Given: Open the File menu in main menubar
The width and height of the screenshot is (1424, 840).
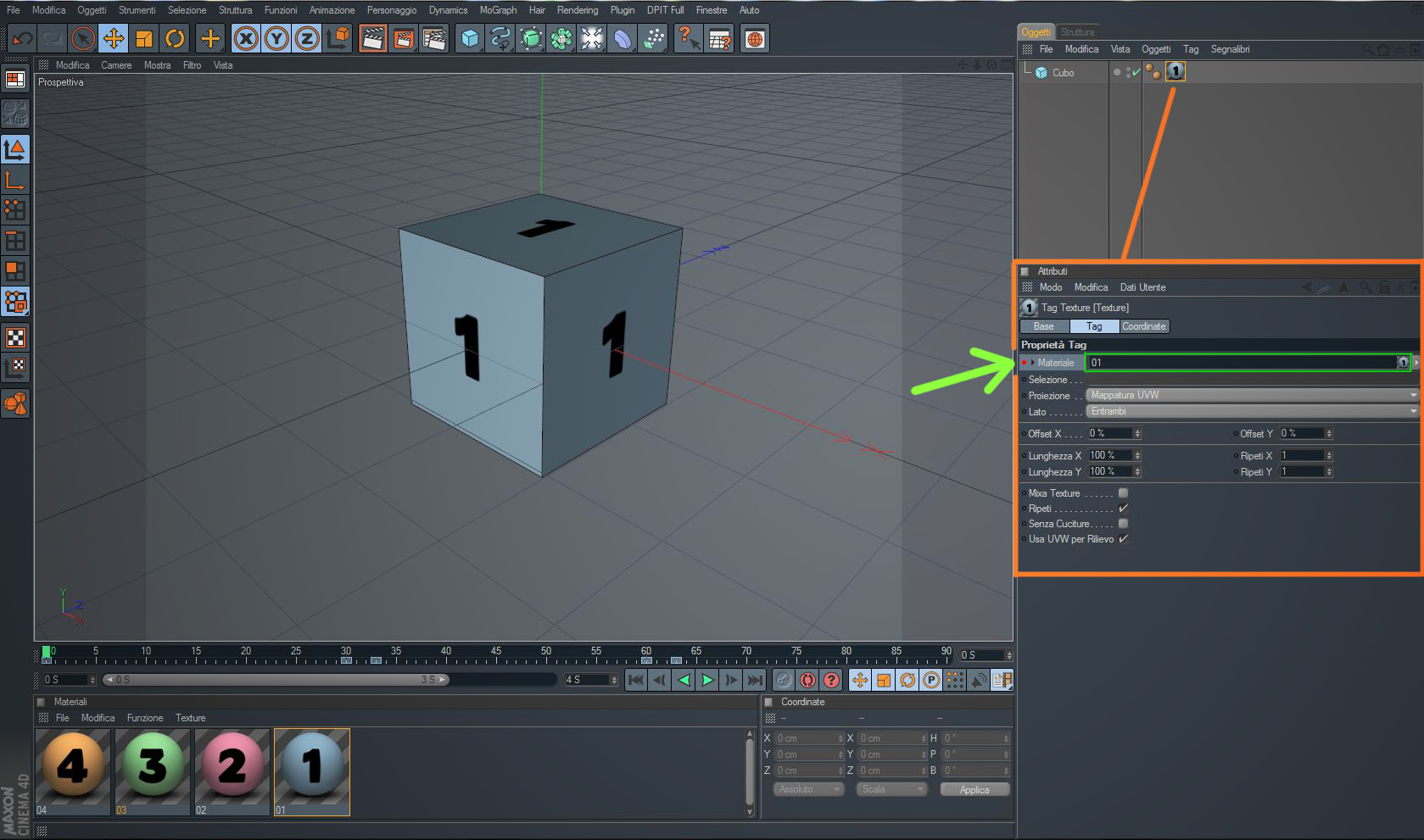Looking at the screenshot, I should 14,10.
